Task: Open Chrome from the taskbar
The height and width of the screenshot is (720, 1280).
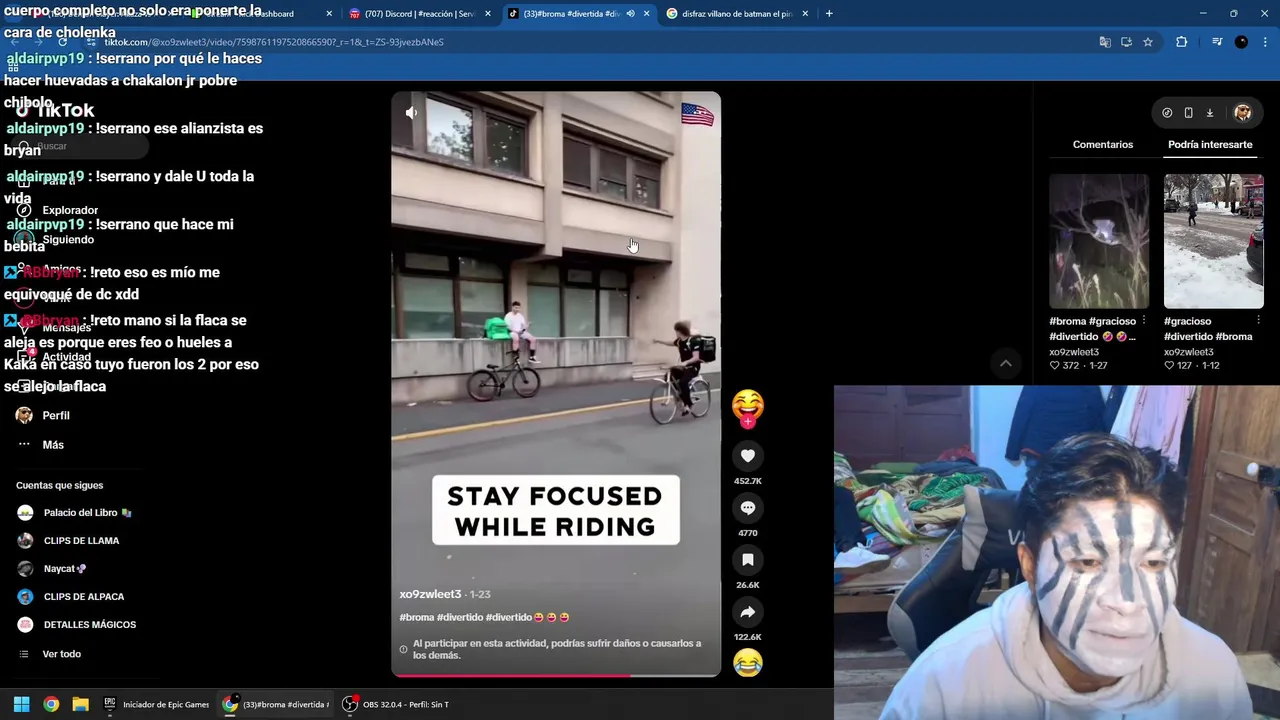Action: [51, 704]
